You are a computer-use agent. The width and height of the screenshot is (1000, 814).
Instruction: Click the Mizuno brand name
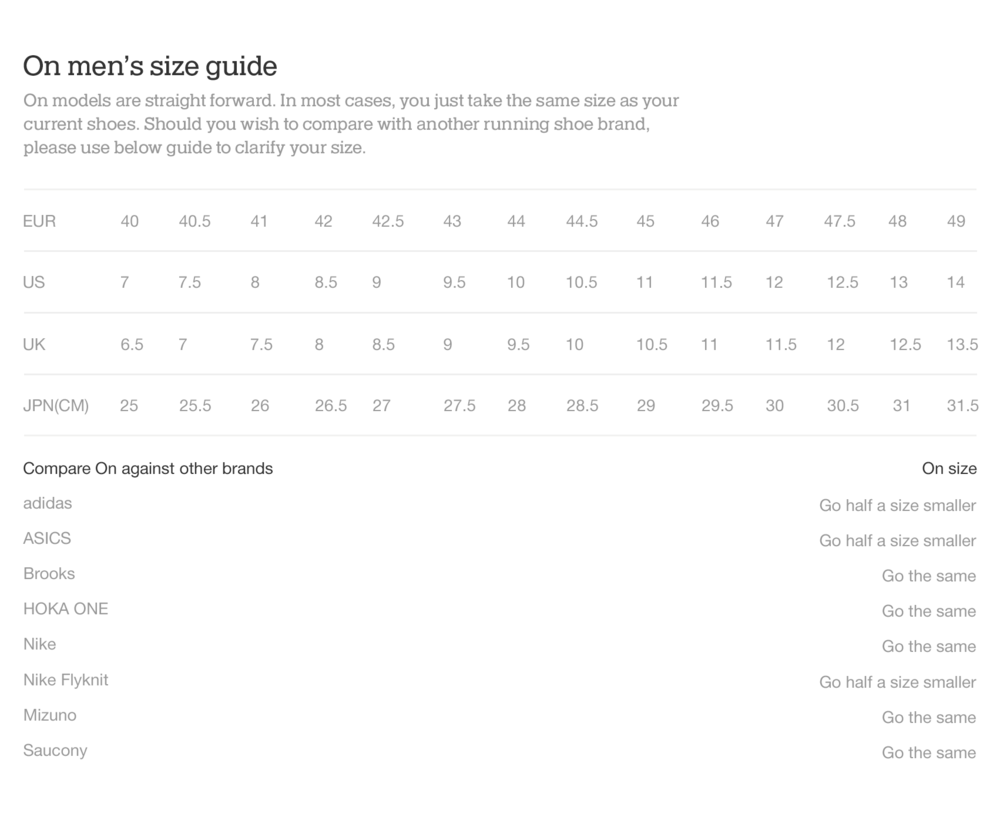pos(50,715)
